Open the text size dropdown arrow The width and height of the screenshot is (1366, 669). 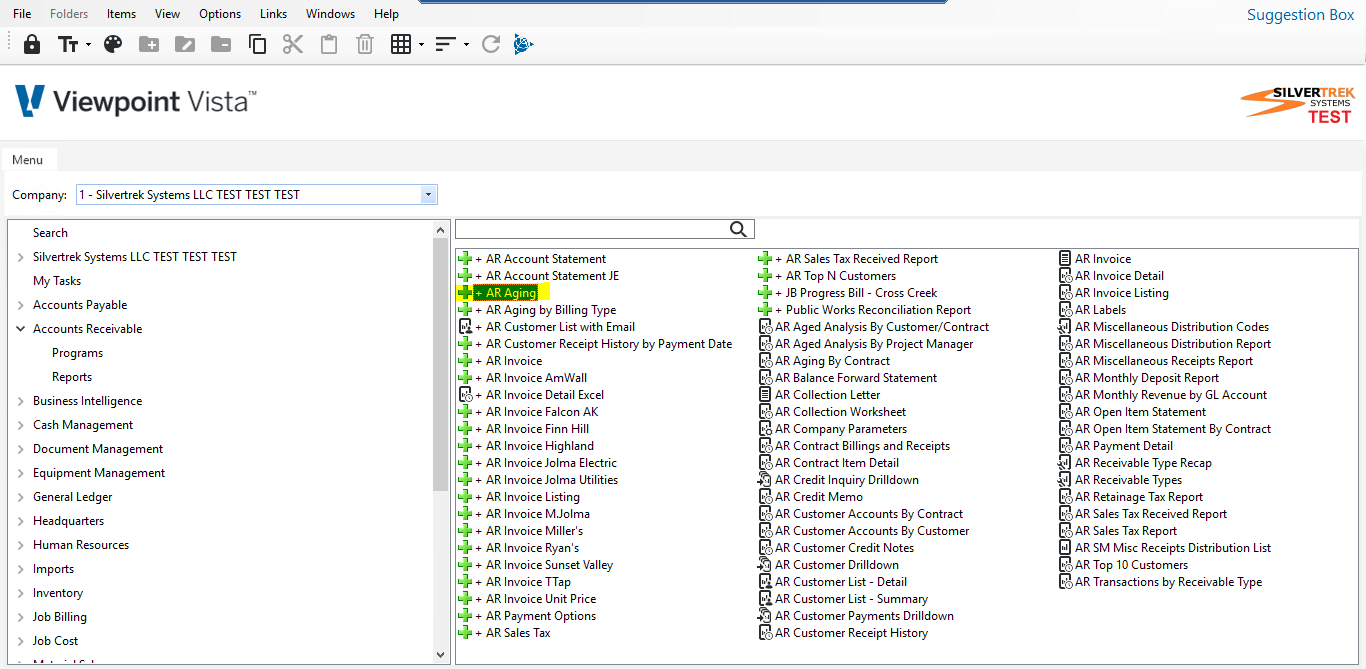point(88,45)
